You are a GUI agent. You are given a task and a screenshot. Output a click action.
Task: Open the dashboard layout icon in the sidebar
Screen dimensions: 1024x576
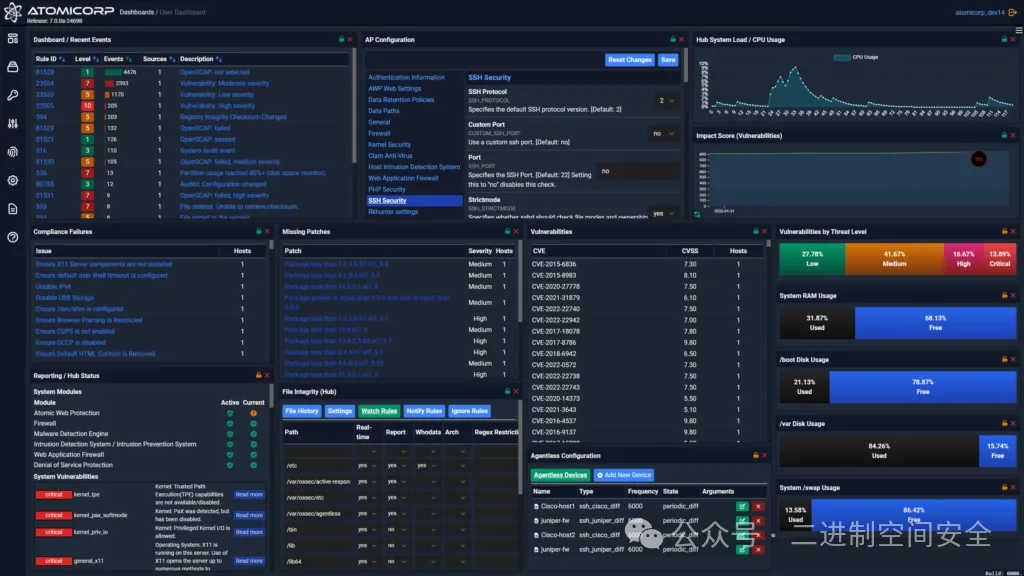coord(12,40)
